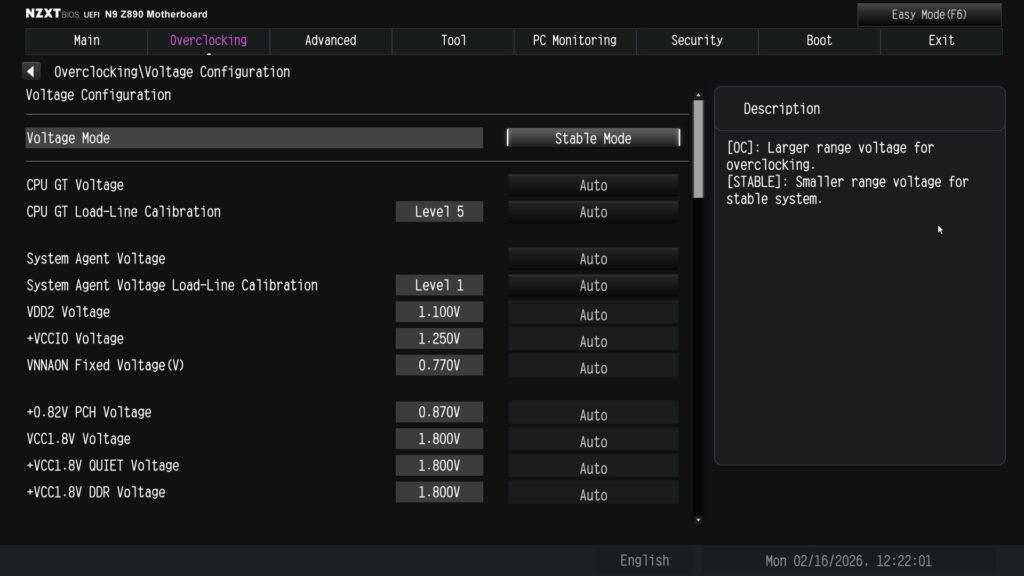Go to PC Monitoring tab
The height and width of the screenshot is (576, 1024).
coord(575,41)
